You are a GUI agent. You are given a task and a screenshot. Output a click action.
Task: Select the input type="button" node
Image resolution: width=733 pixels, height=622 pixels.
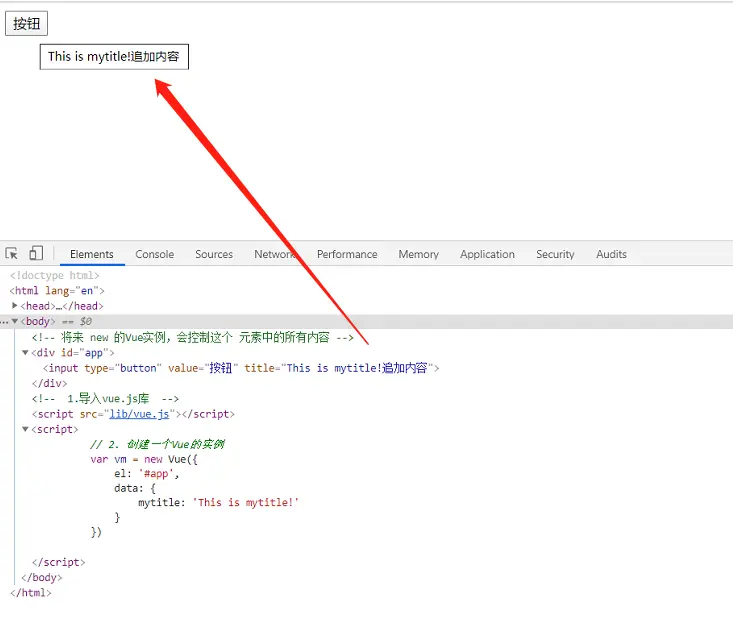(x=241, y=368)
